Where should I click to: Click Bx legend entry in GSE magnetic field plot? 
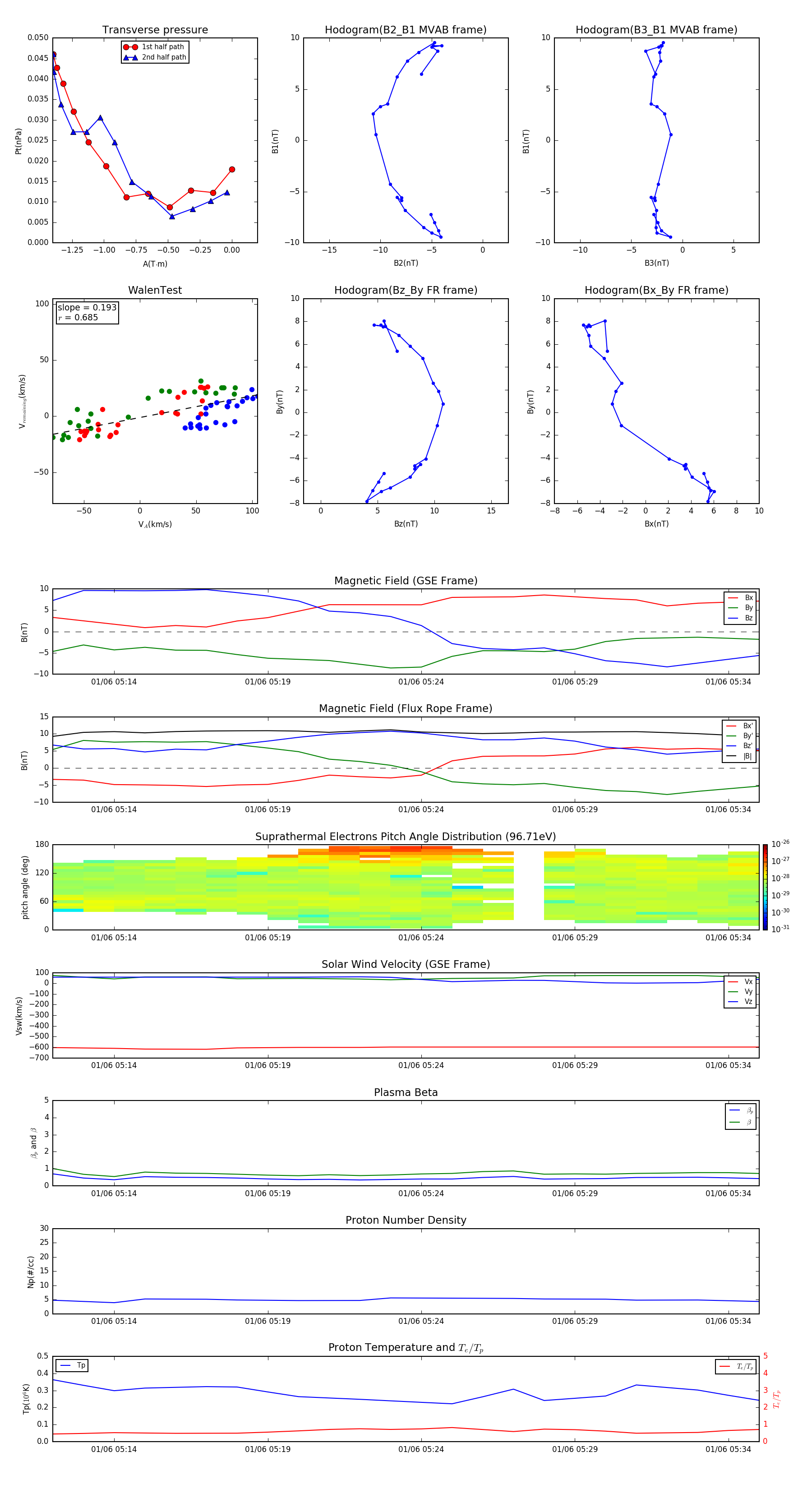click(x=740, y=598)
